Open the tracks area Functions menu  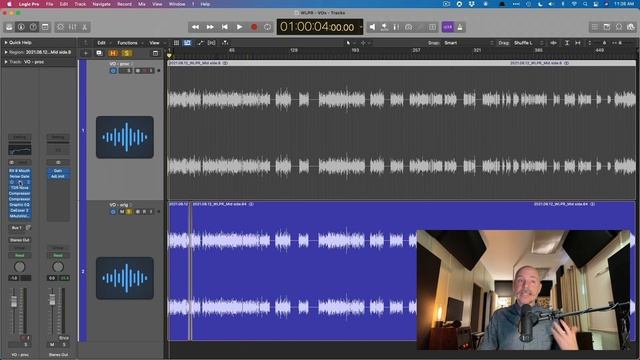(127, 43)
